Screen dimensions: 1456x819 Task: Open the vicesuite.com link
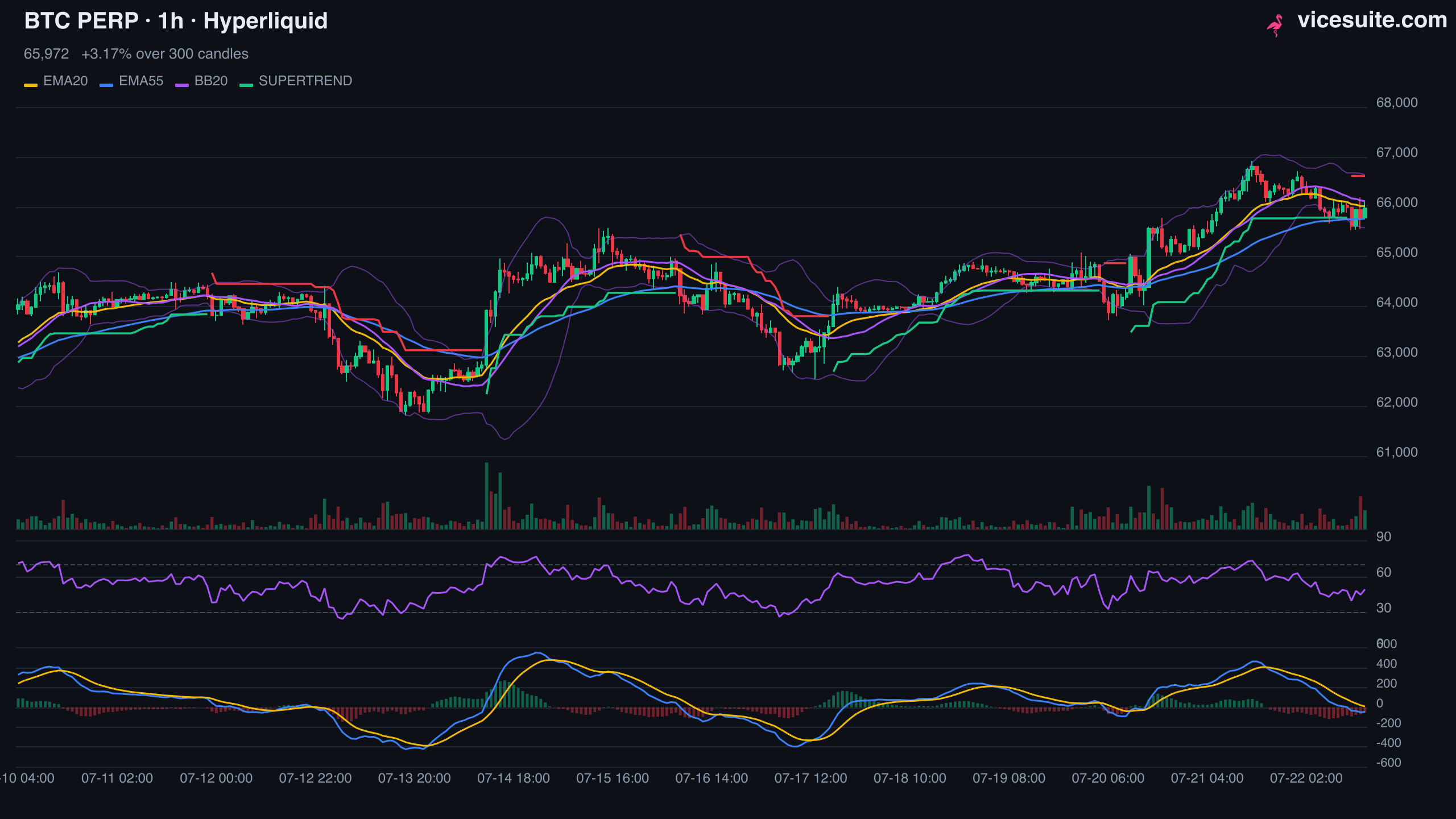(x=1372, y=20)
